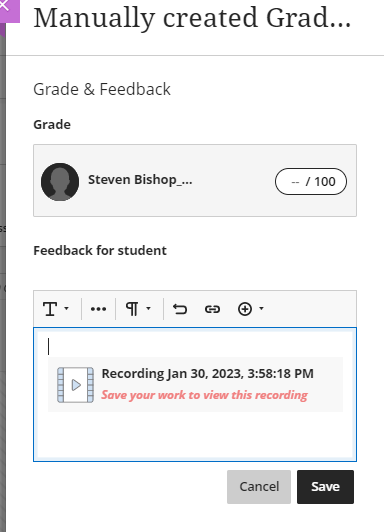Undo the last edit in feedback editor
Image resolution: width=384 pixels, height=532 pixels.
180,309
